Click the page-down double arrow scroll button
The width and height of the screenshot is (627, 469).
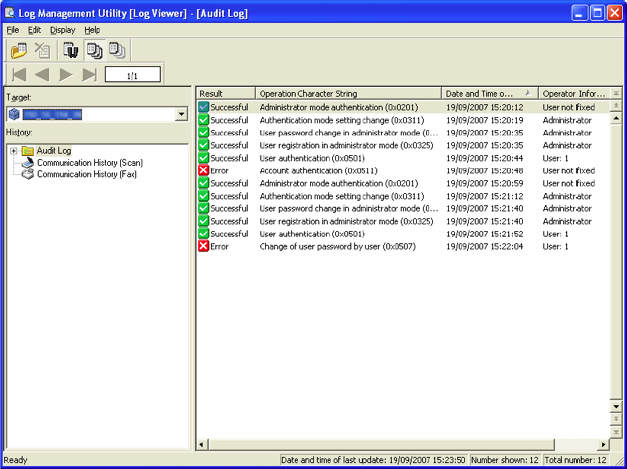point(616,419)
